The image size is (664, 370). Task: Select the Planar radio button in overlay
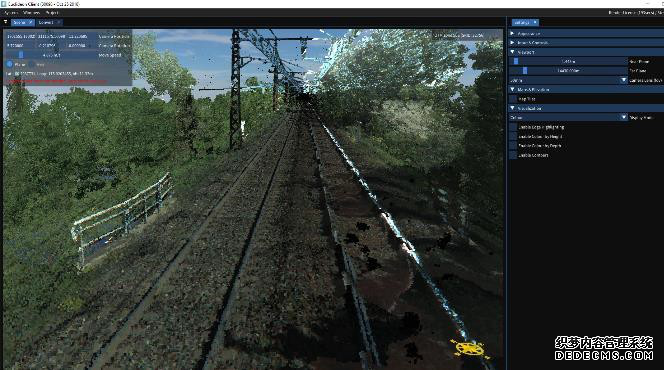pos(10,64)
